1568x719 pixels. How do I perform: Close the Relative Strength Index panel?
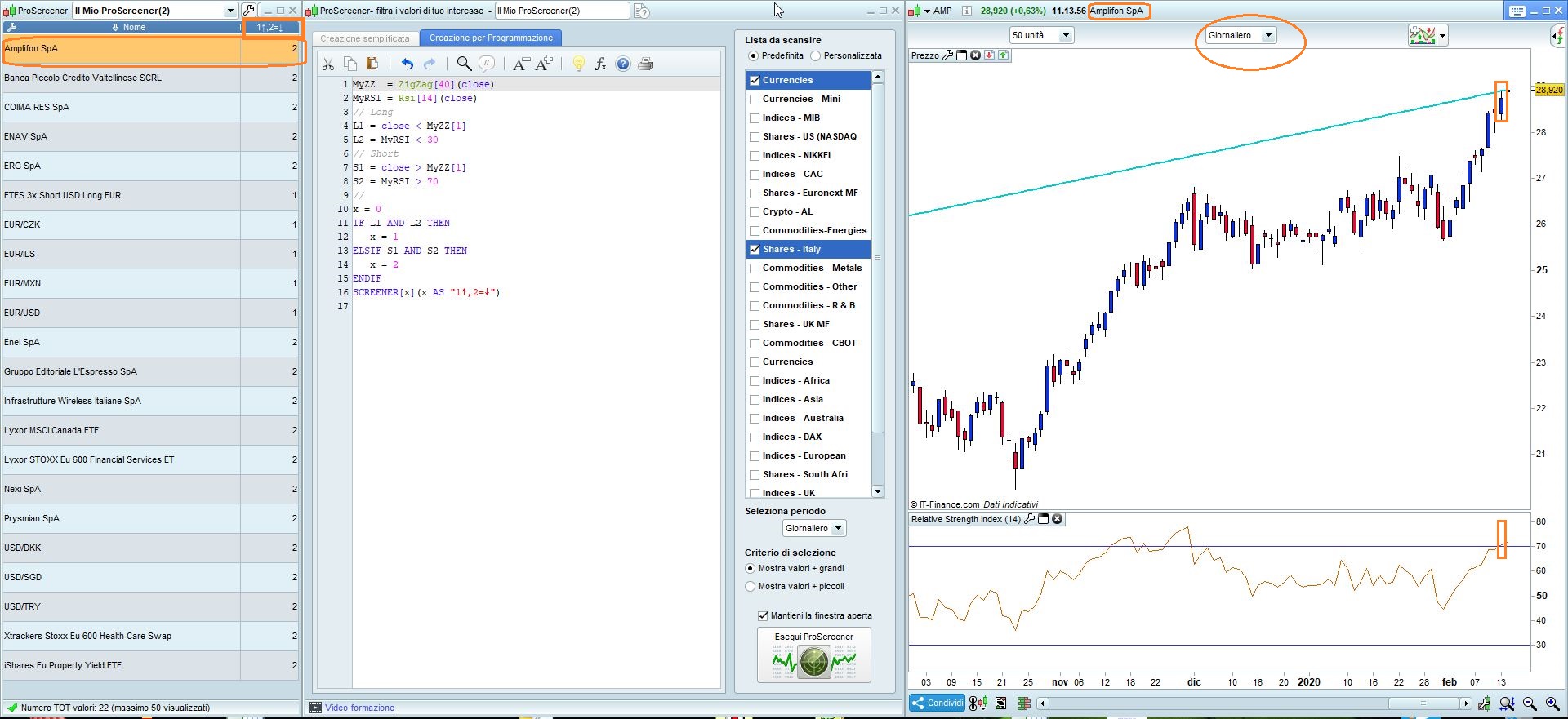[x=1057, y=519]
